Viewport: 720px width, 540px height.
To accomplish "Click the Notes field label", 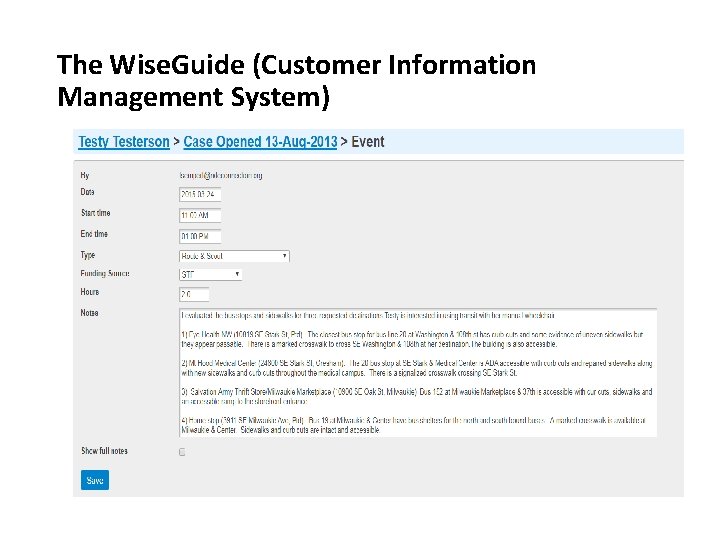I will tap(89, 313).
